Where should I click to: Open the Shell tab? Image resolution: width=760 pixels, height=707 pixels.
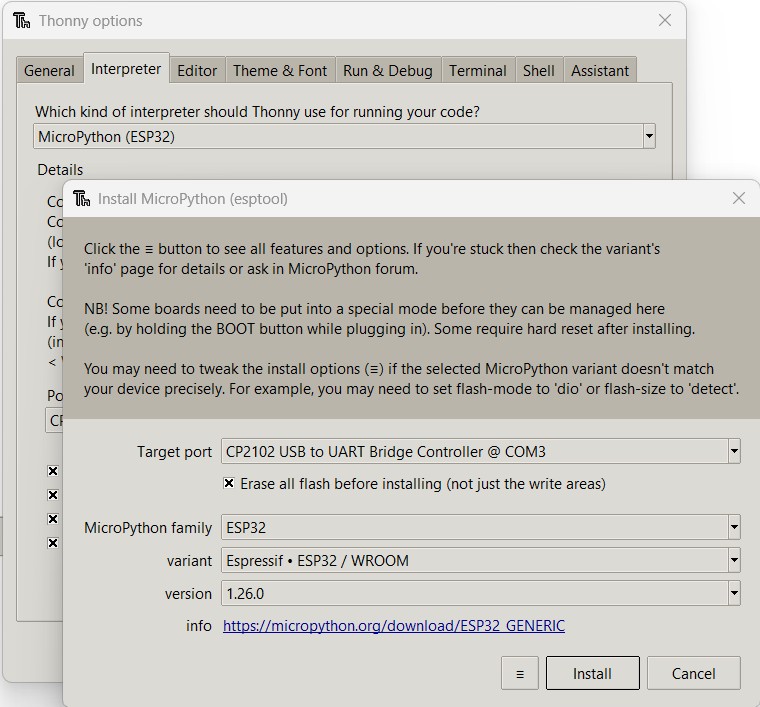(x=538, y=71)
